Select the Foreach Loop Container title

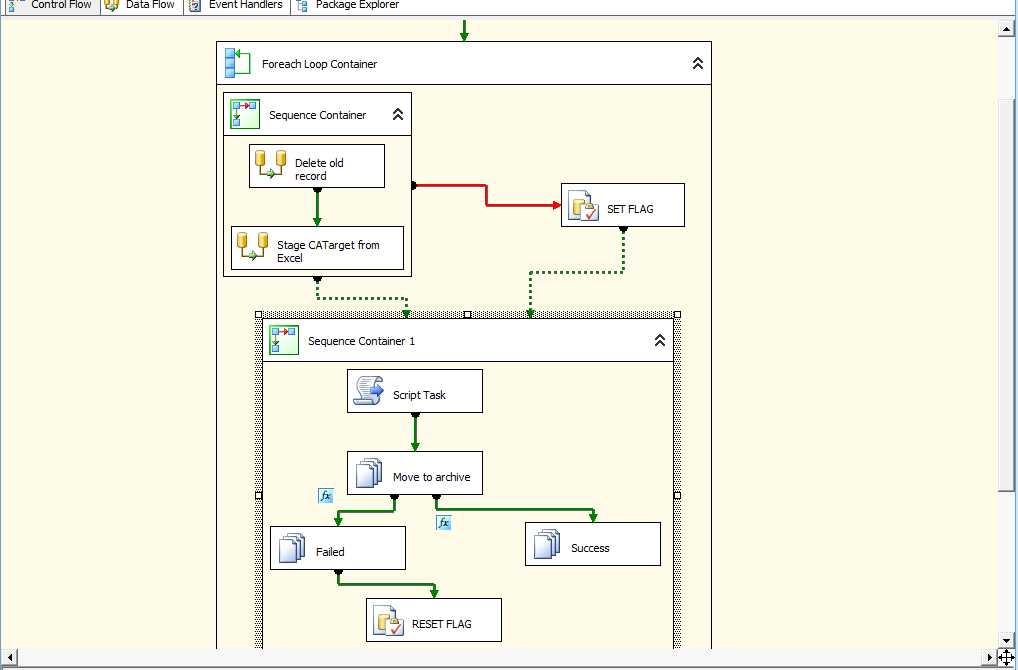319,64
